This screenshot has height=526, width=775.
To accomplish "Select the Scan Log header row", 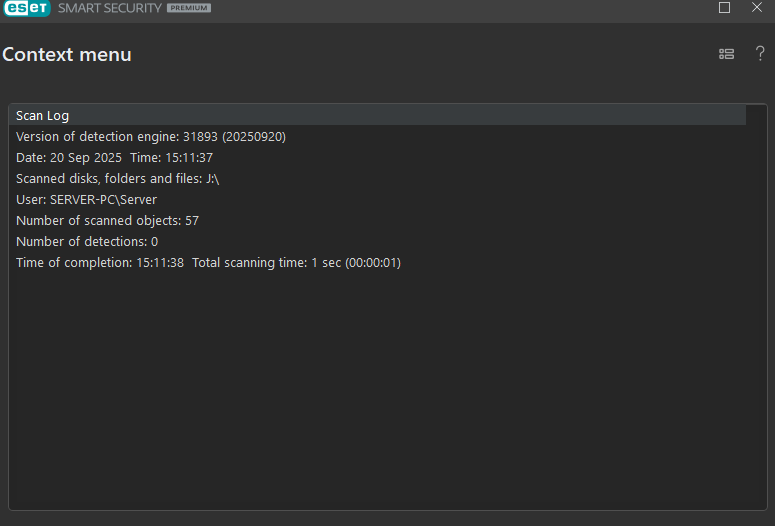I will (x=377, y=115).
